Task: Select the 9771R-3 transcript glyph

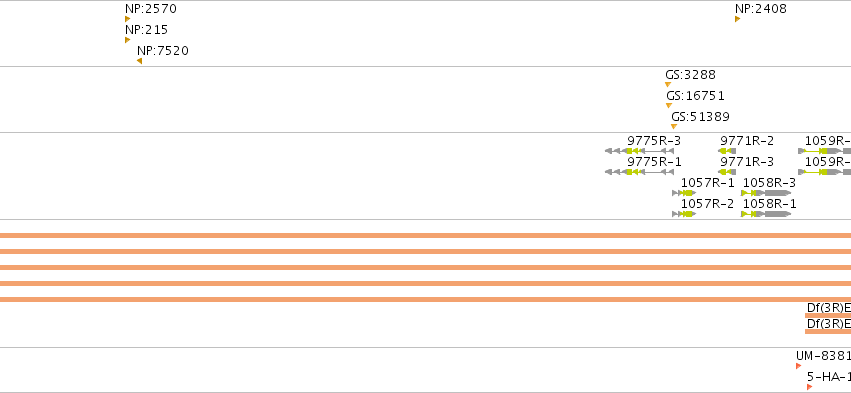Action: (x=727, y=172)
